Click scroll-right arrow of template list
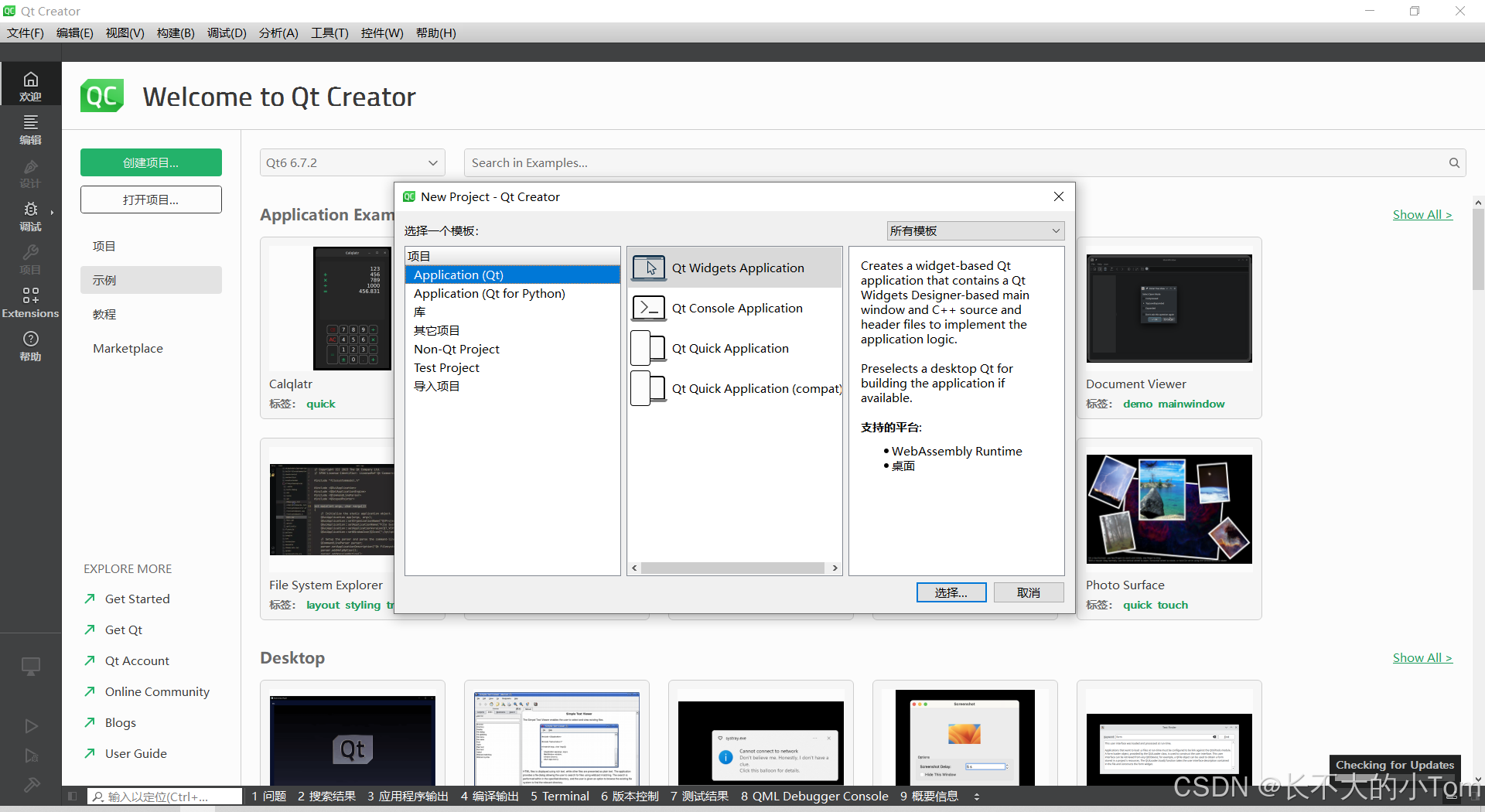The width and height of the screenshot is (1485, 812). pos(835,568)
